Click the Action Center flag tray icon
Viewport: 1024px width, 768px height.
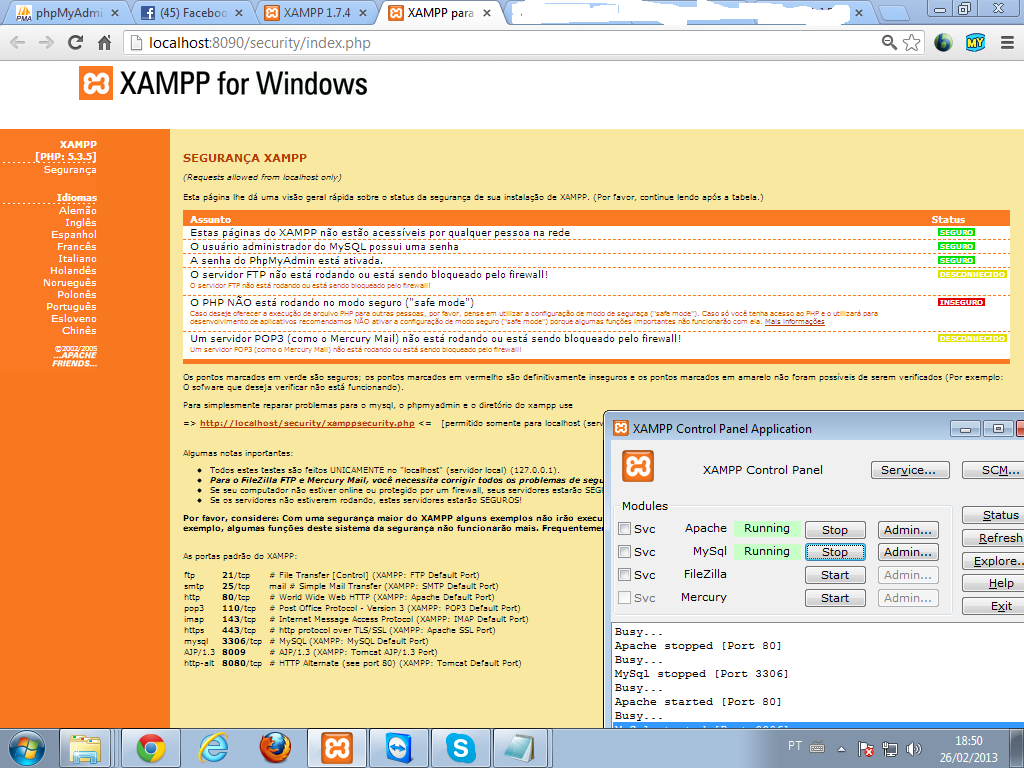865,748
